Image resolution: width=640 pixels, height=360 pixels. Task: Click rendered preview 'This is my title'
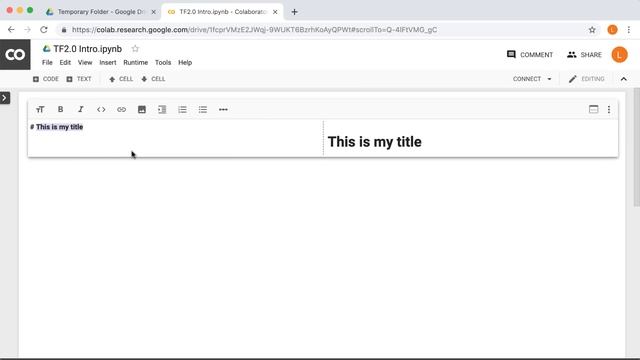click(374, 142)
